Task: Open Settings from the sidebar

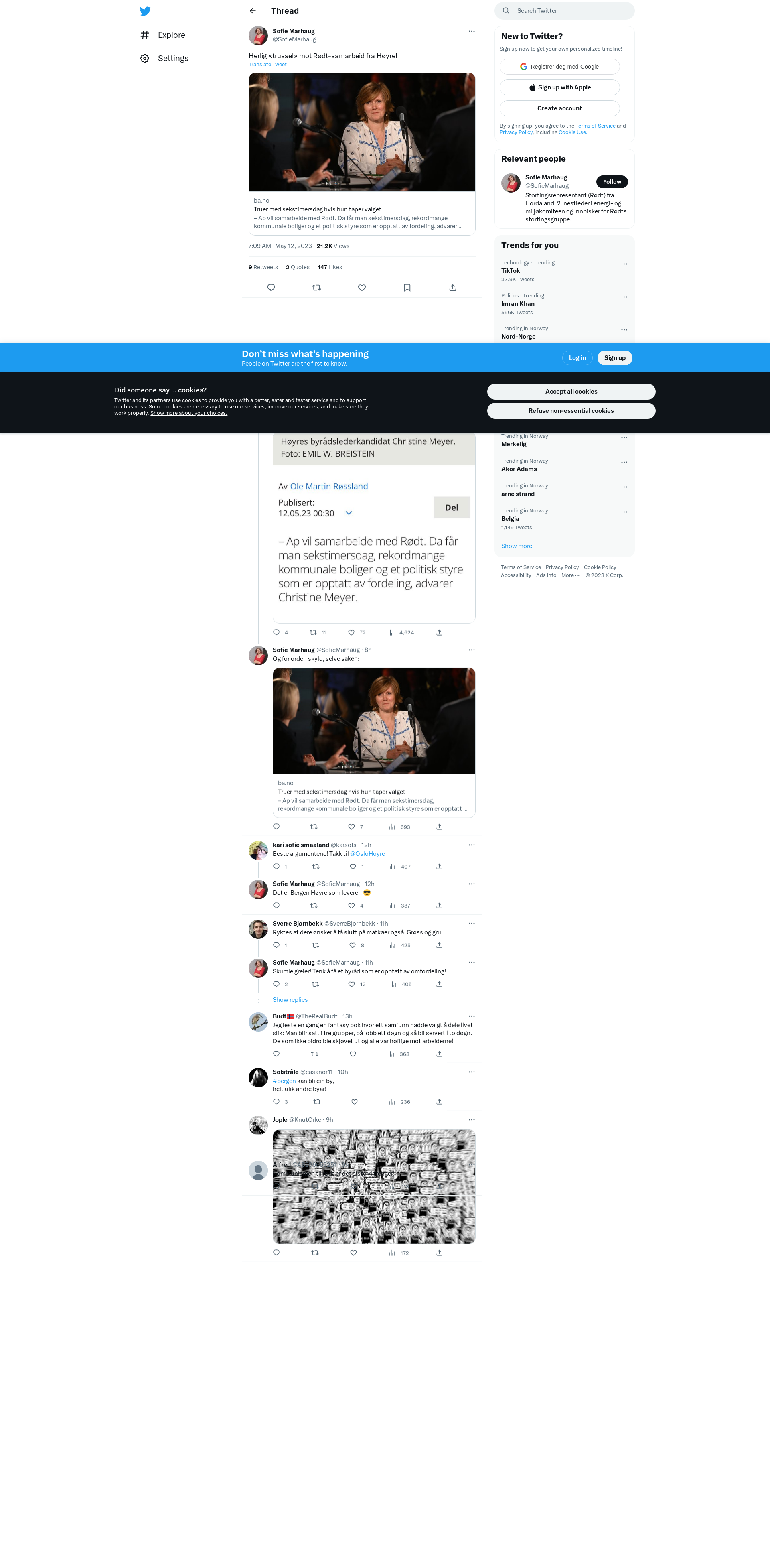Action: (164, 59)
